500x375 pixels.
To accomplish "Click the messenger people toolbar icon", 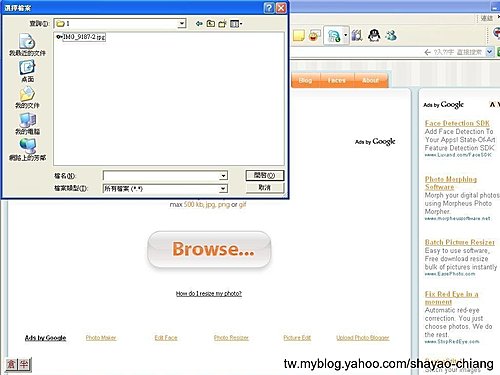I will (x=391, y=35).
